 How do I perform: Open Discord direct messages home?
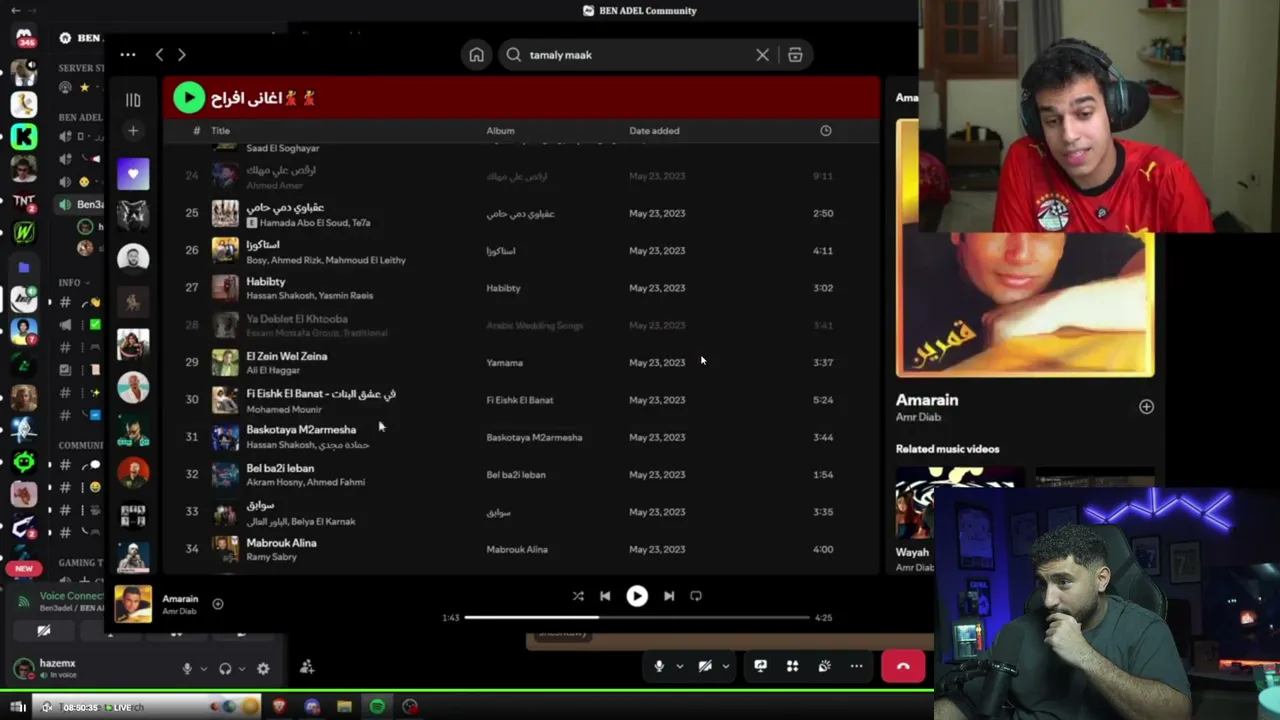24,37
